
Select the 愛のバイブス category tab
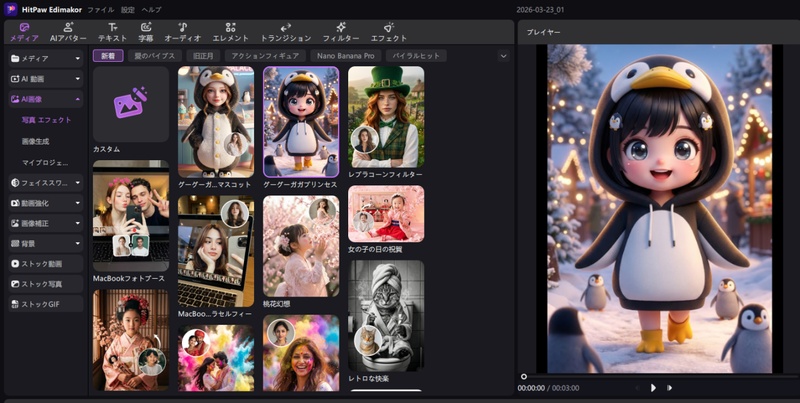tap(155, 56)
